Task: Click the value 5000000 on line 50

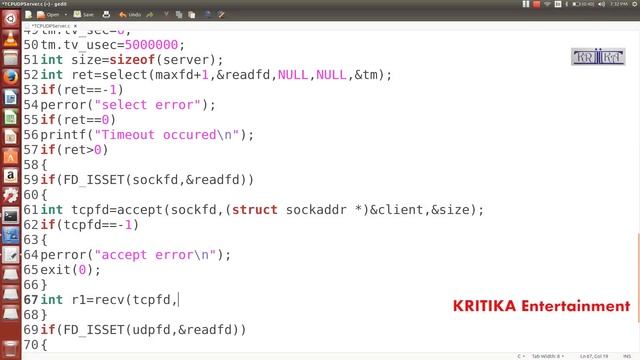Action: 151,45
